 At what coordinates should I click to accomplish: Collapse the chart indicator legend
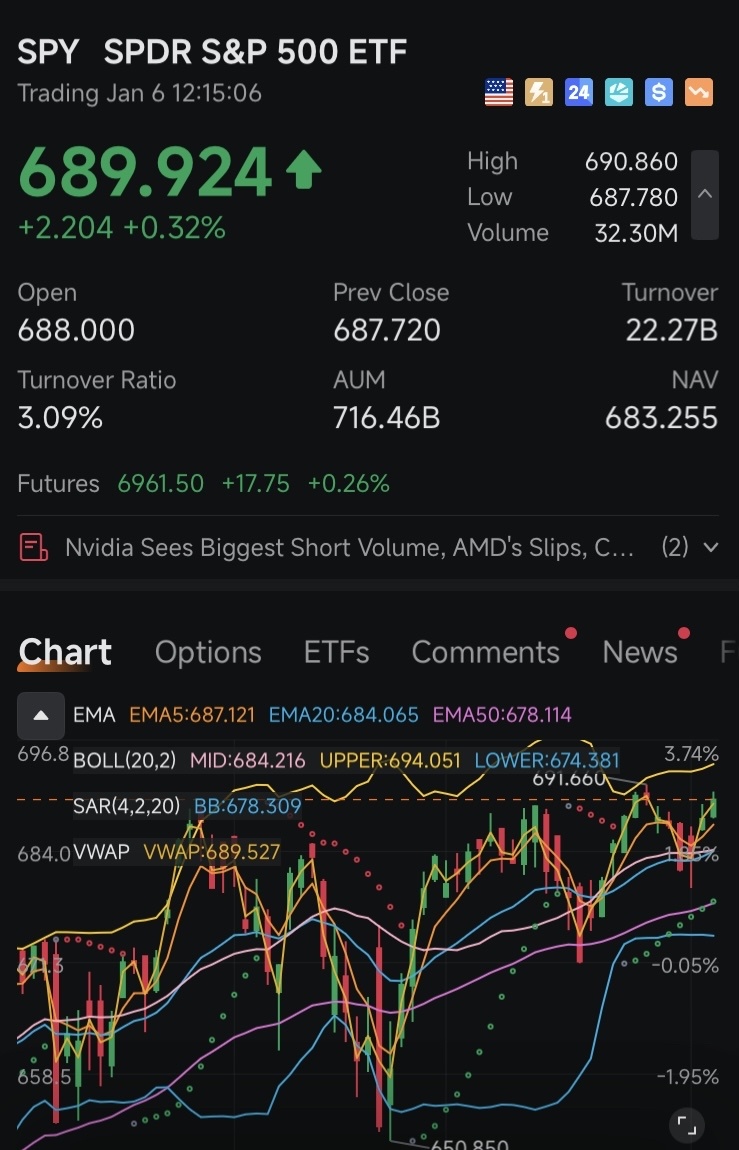[x=41, y=715]
